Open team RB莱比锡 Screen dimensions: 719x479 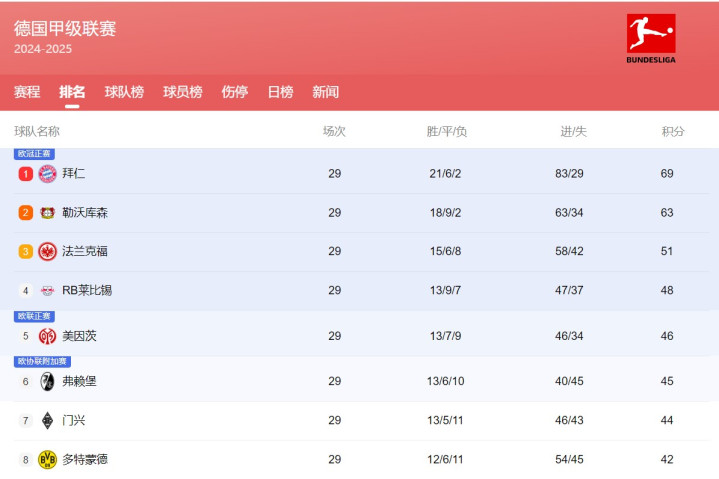[x=87, y=290]
